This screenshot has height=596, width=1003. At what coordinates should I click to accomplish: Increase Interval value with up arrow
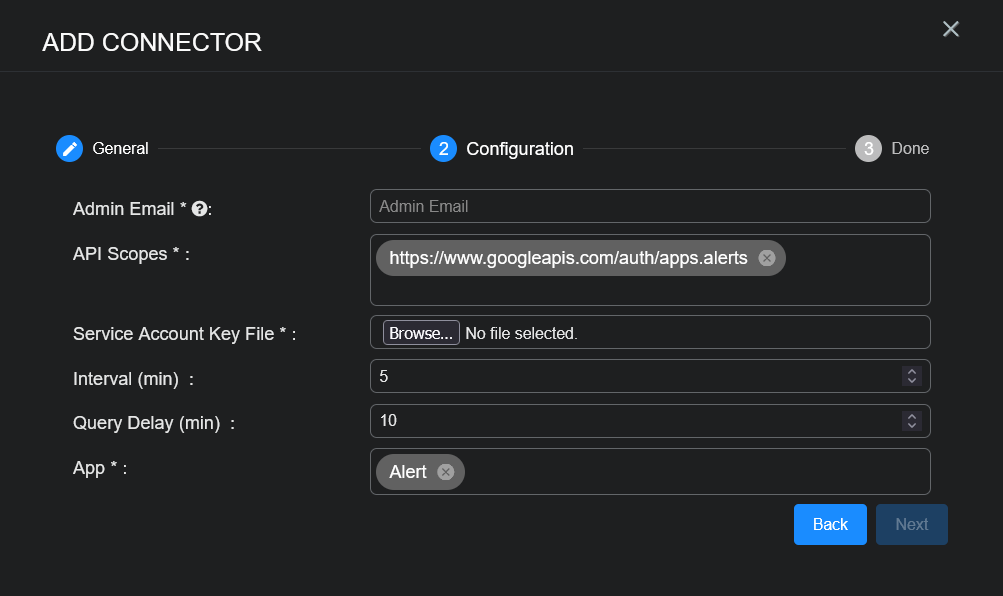(911, 371)
